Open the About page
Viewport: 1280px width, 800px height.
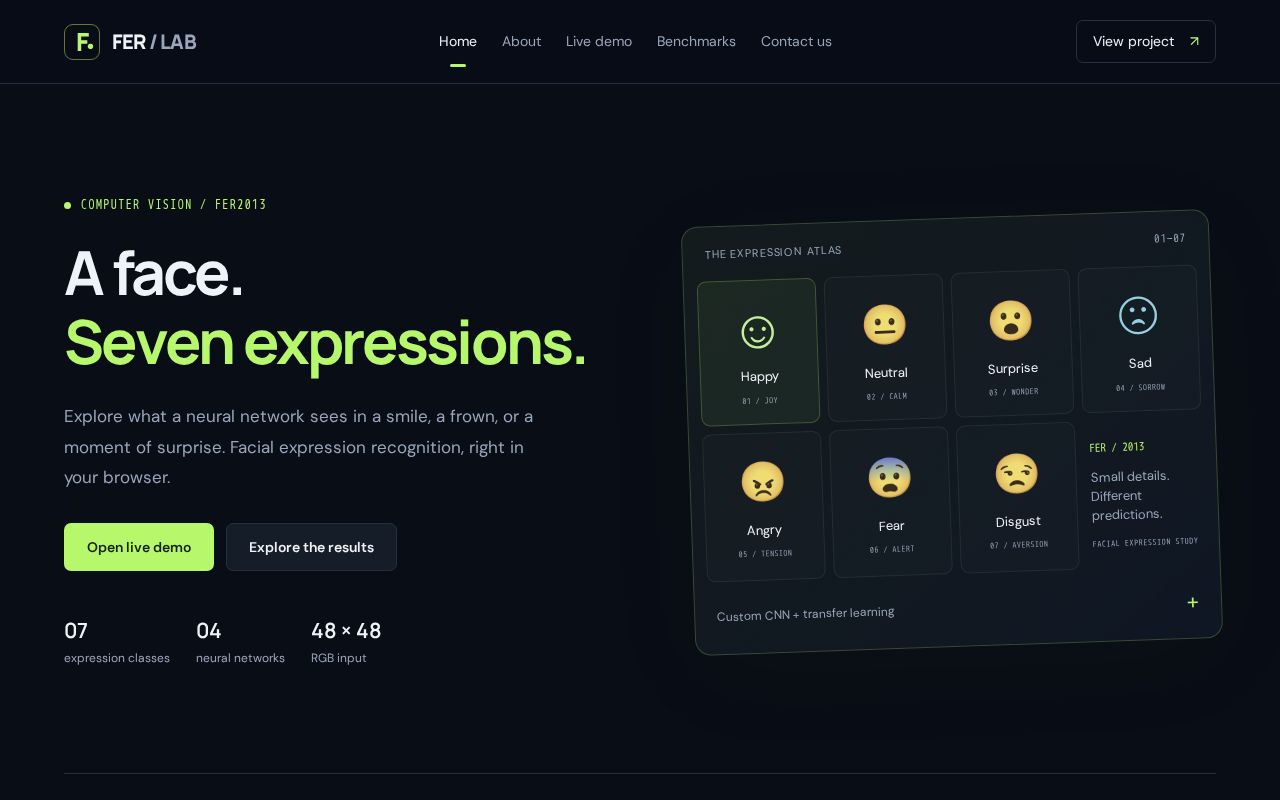[x=521, y=41]
